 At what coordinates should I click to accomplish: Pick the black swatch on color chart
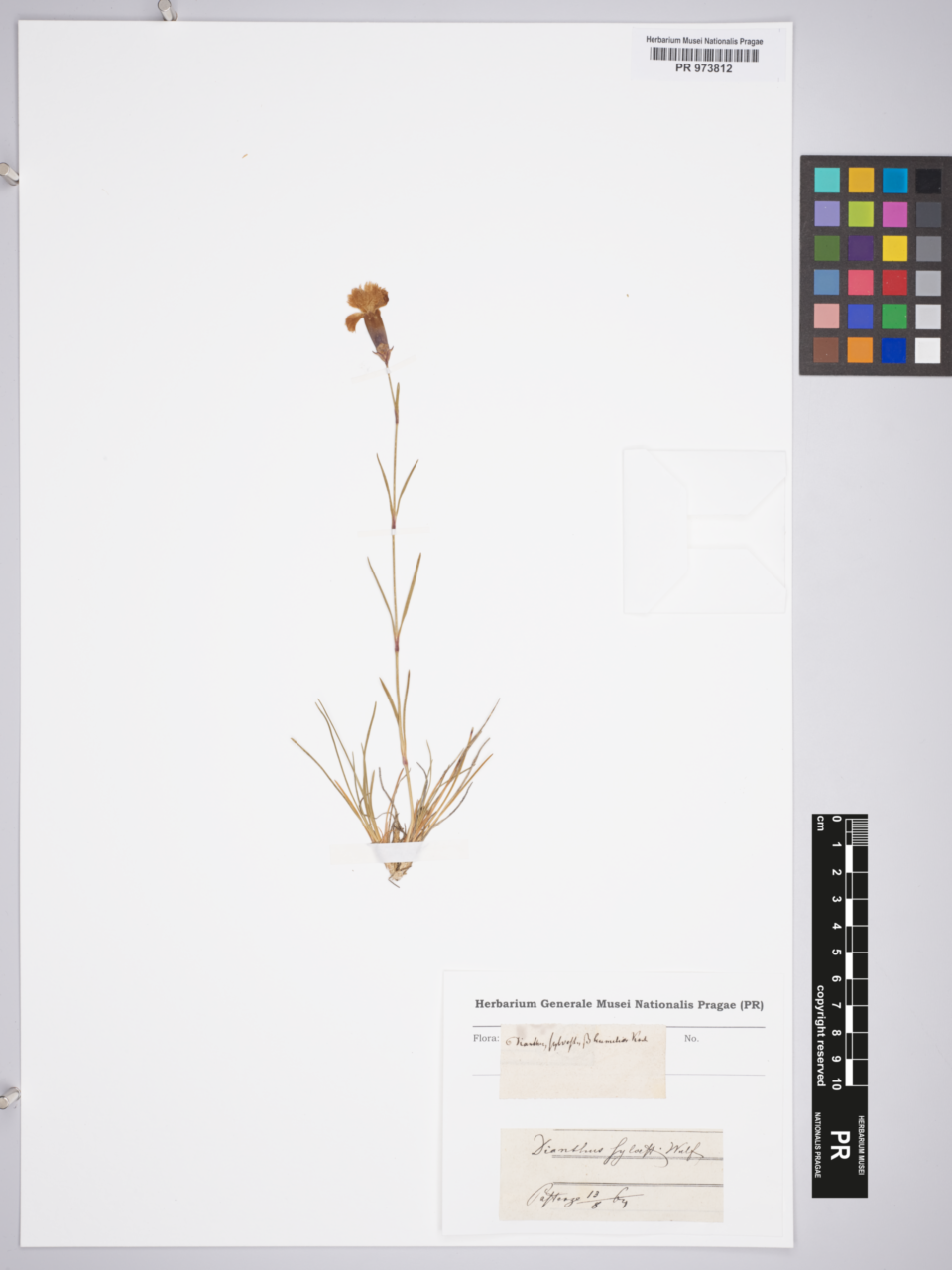pyautogui.click(x=928, y=181)
